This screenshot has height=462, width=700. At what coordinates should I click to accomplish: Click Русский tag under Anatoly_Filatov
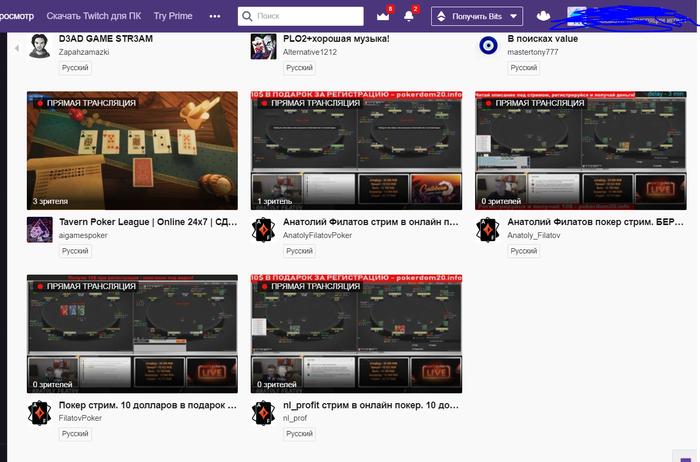click(x=524, y=251)
